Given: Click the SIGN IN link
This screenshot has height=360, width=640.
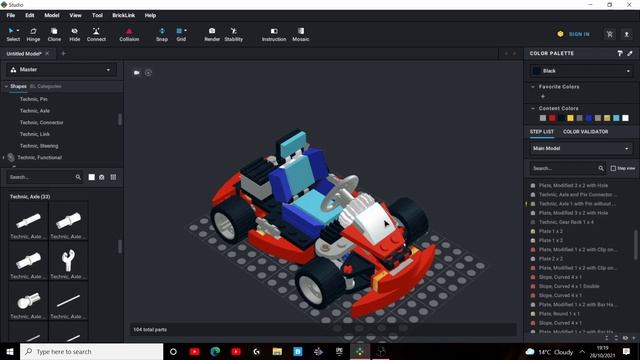Looking at the screenshot, I should click(x=579, y=34).
